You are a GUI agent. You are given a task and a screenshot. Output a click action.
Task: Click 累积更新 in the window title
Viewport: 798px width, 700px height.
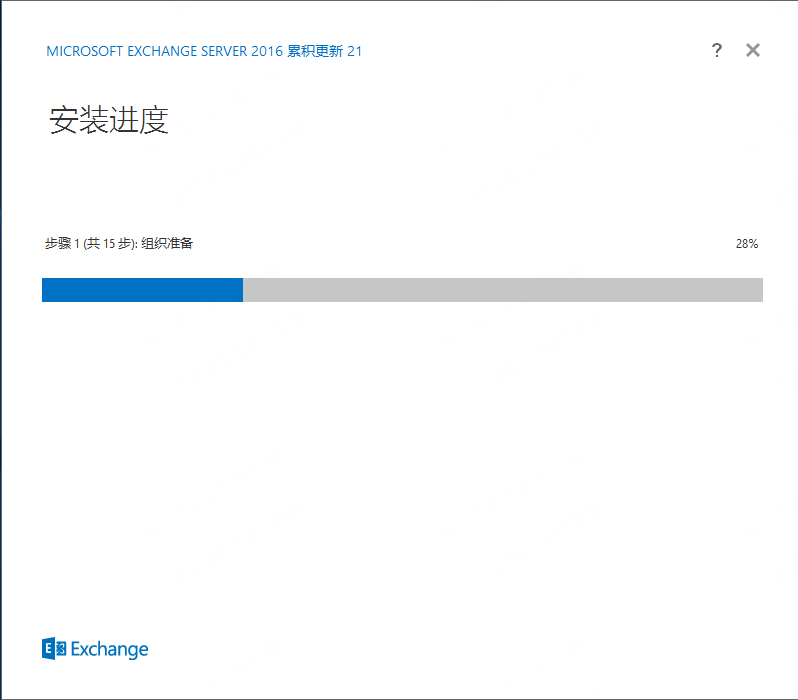314,51
